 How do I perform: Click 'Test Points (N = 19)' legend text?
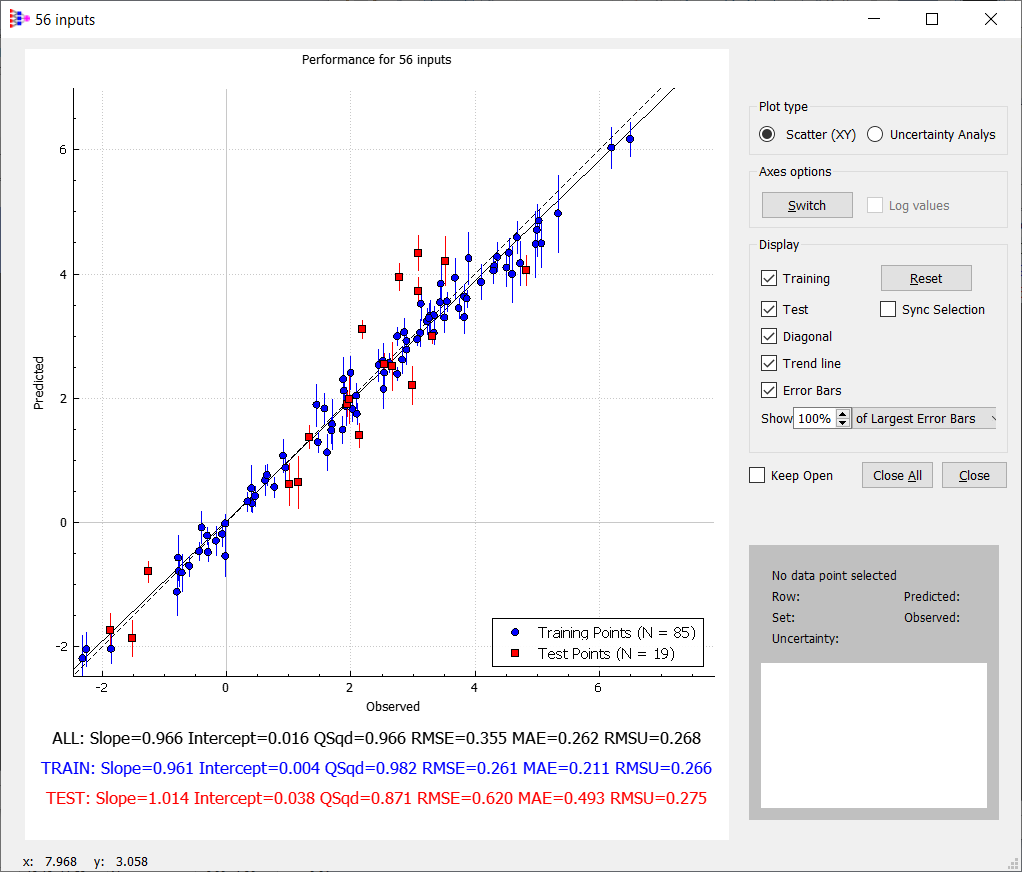606,653
